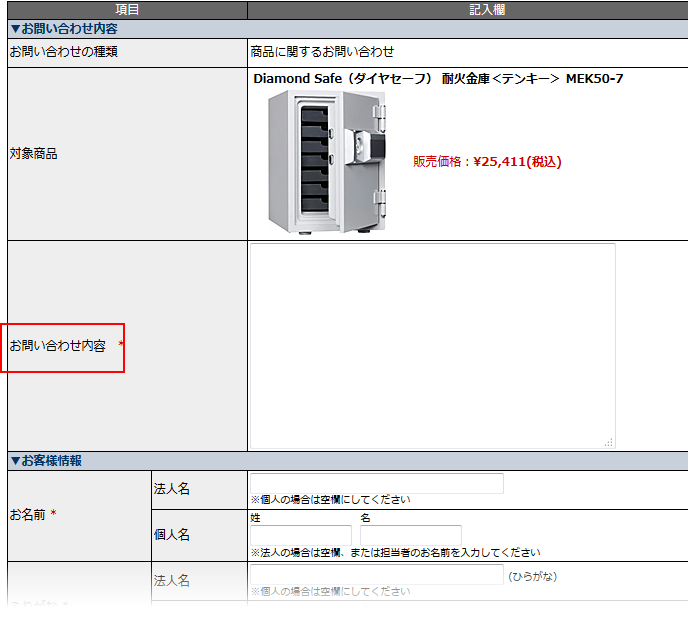Click note ※個人の場合は空欄にしてください under company name
Viewport: 688px width, 618px height.
pyautogui.click(x=330, y=499)
